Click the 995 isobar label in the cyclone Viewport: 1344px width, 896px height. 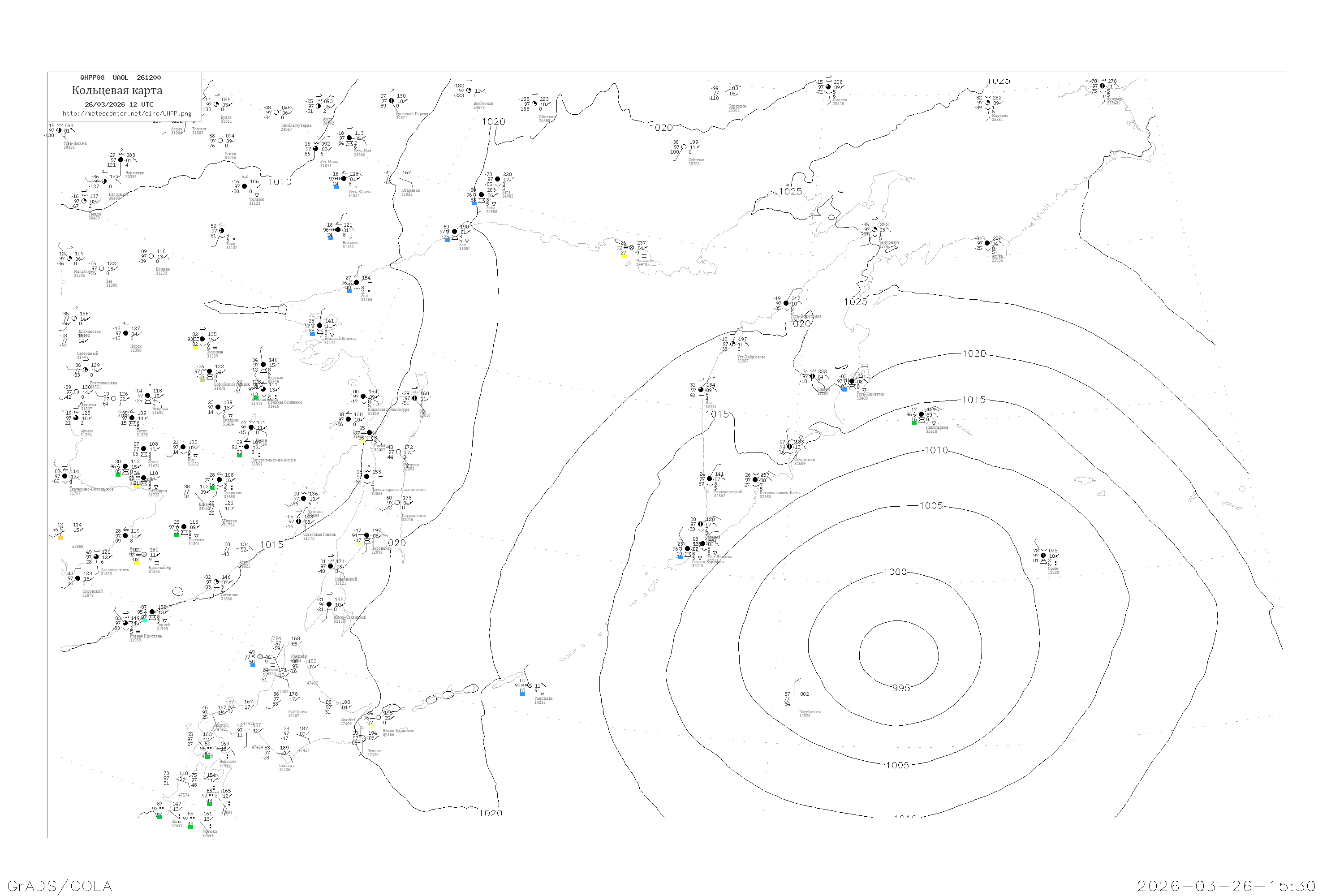coord(901,688)
